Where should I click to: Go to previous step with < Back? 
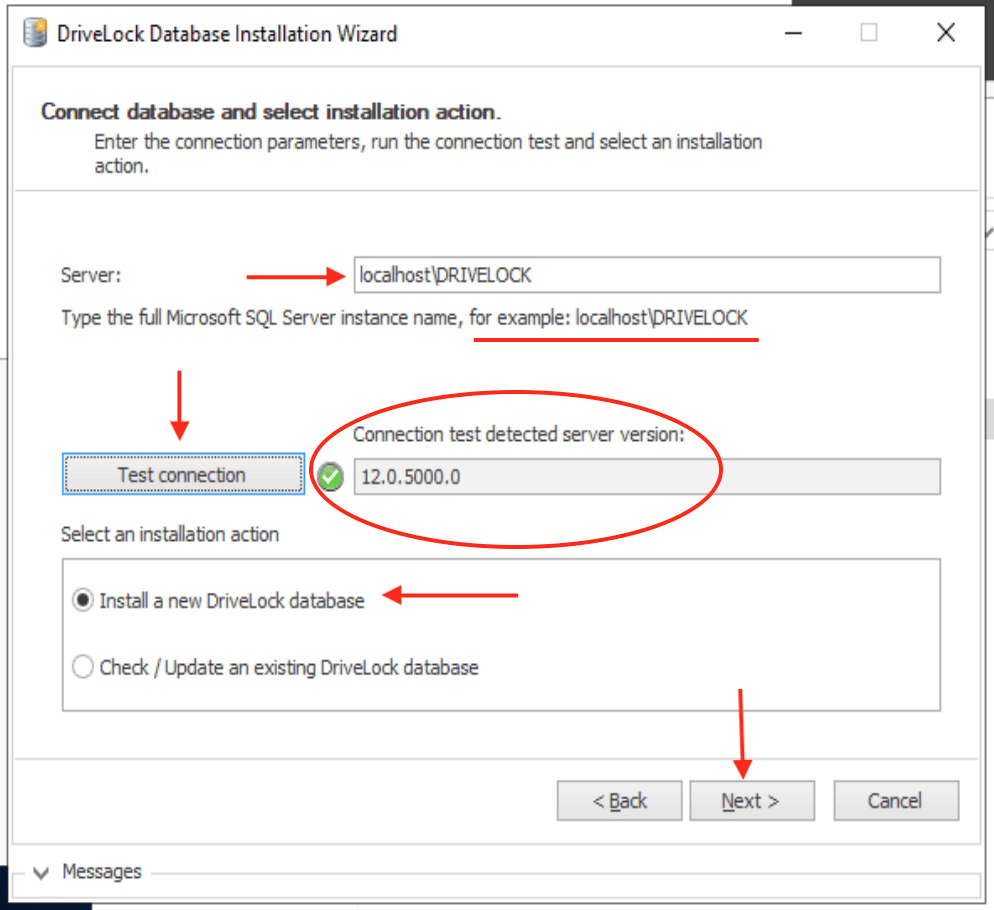[619, 801]
